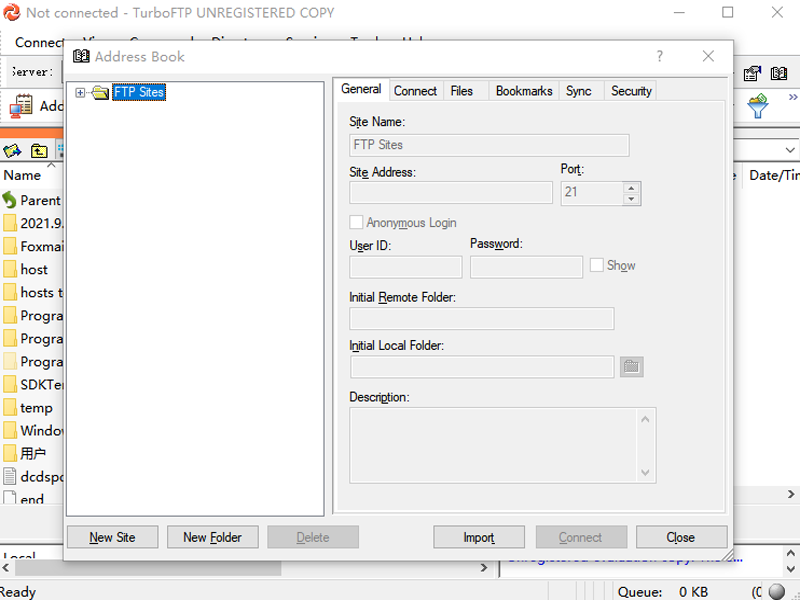Click the Connect button at dialog bottom

coord(581,537)
